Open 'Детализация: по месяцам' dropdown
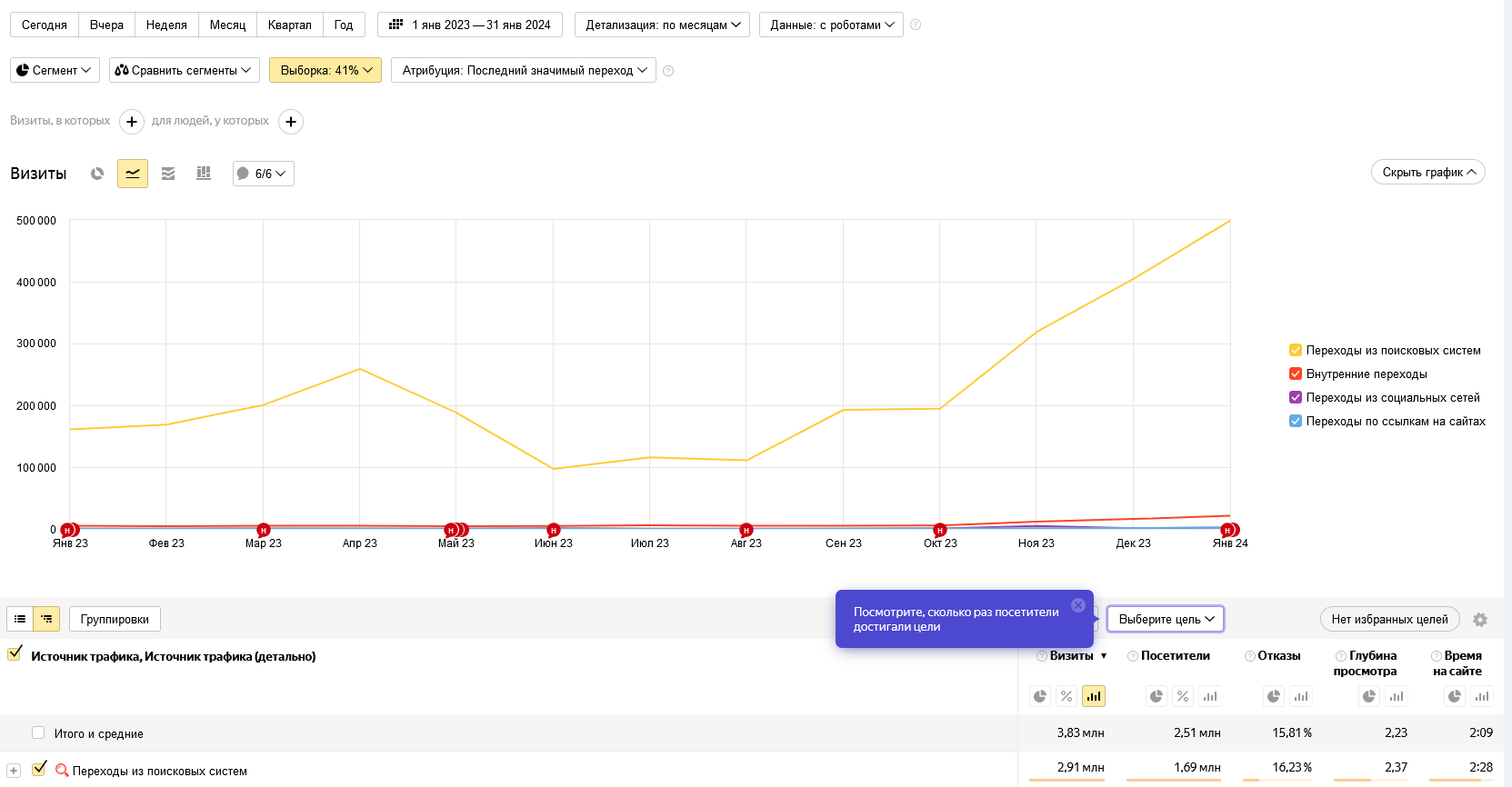Image resolution: width=1512 pixels, height=787 pixels. pyautogui.click(x=662, y=25)
